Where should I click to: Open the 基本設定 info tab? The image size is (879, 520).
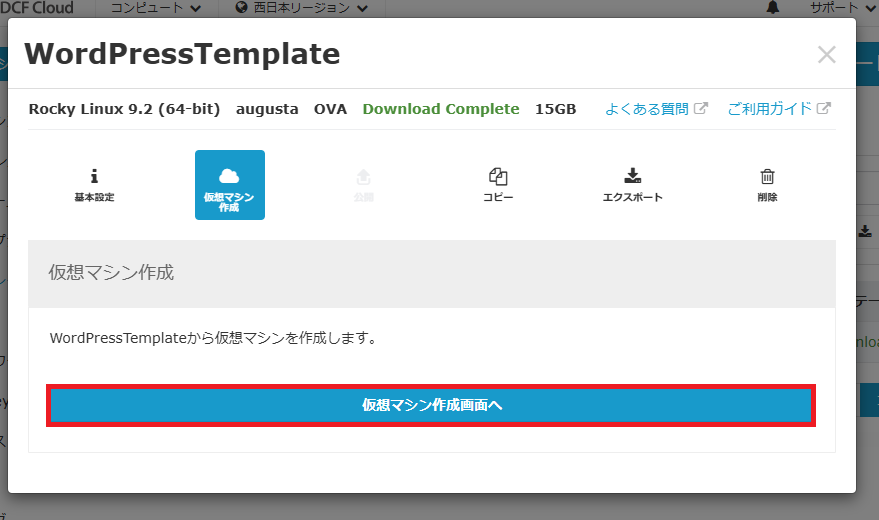[94, 185]
